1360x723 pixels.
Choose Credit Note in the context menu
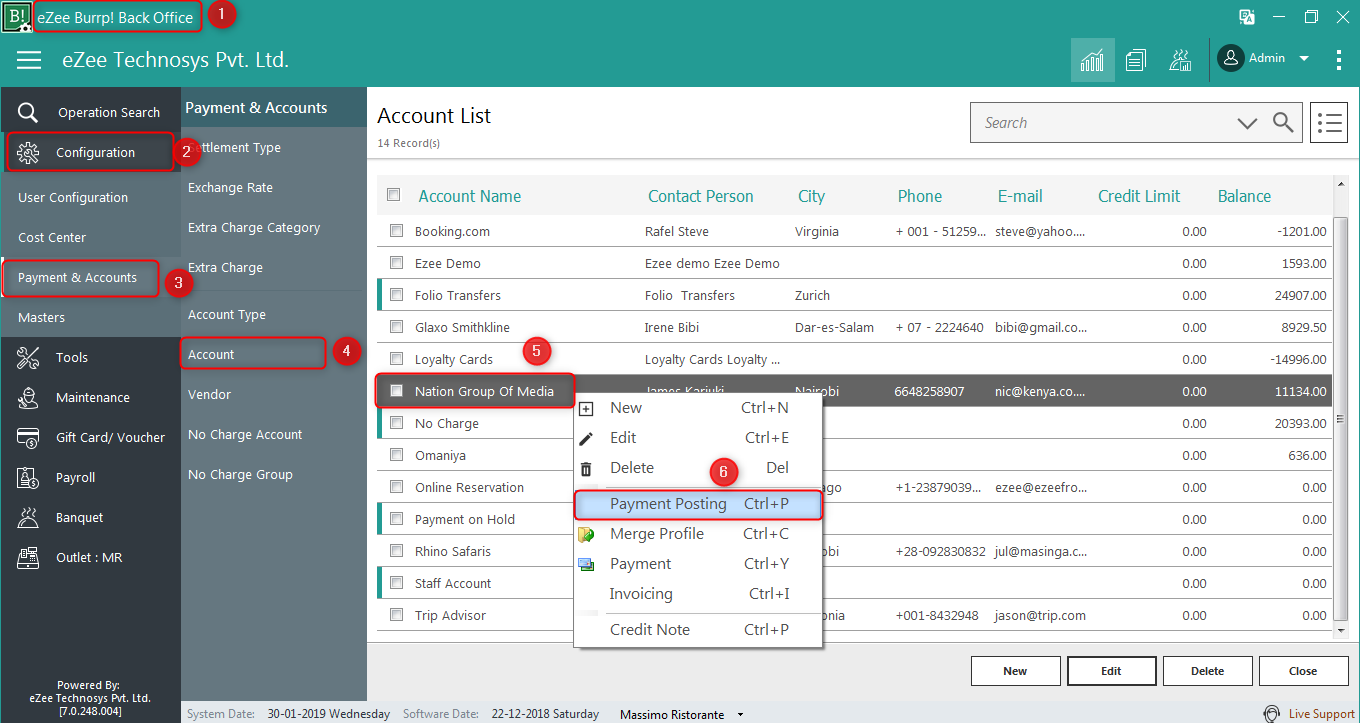click(x=698, y=630)
